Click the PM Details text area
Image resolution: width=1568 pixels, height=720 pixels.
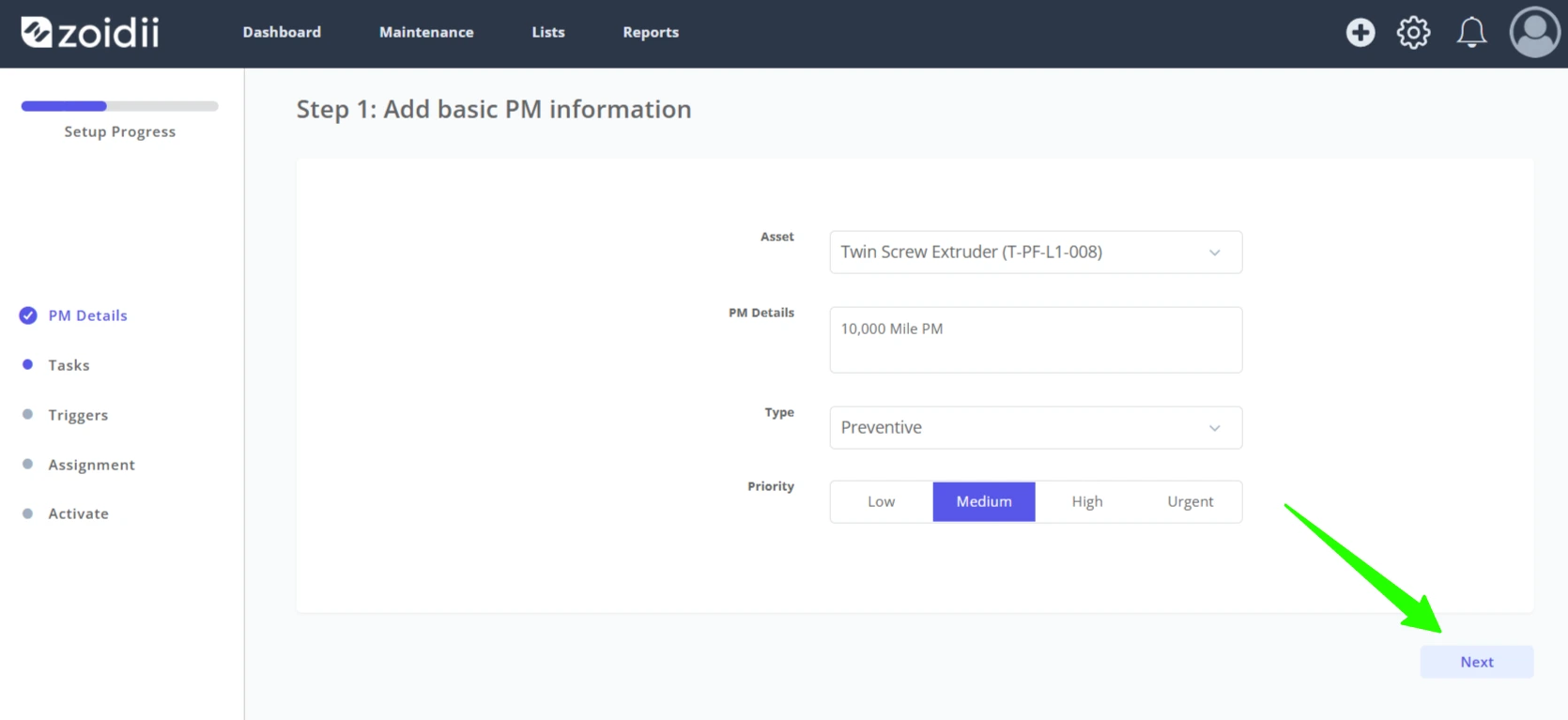pyautogui.click(x=1036, y=340)
